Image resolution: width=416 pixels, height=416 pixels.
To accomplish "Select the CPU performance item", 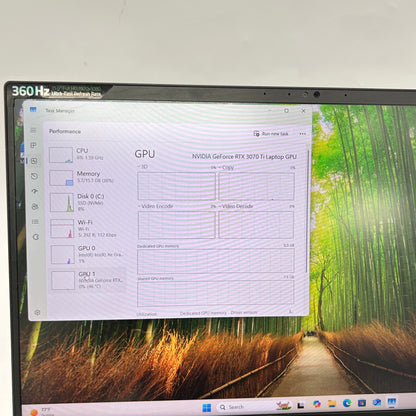I will click(x=88, y=155).
